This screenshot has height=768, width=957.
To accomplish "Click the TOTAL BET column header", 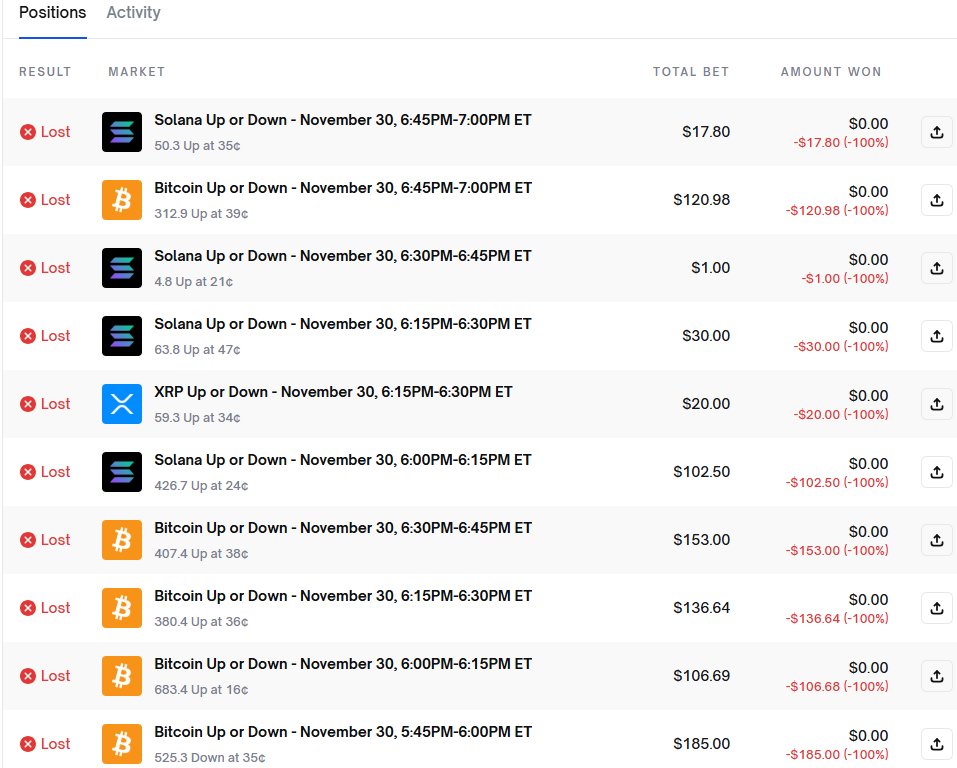I will pos(691,71).
